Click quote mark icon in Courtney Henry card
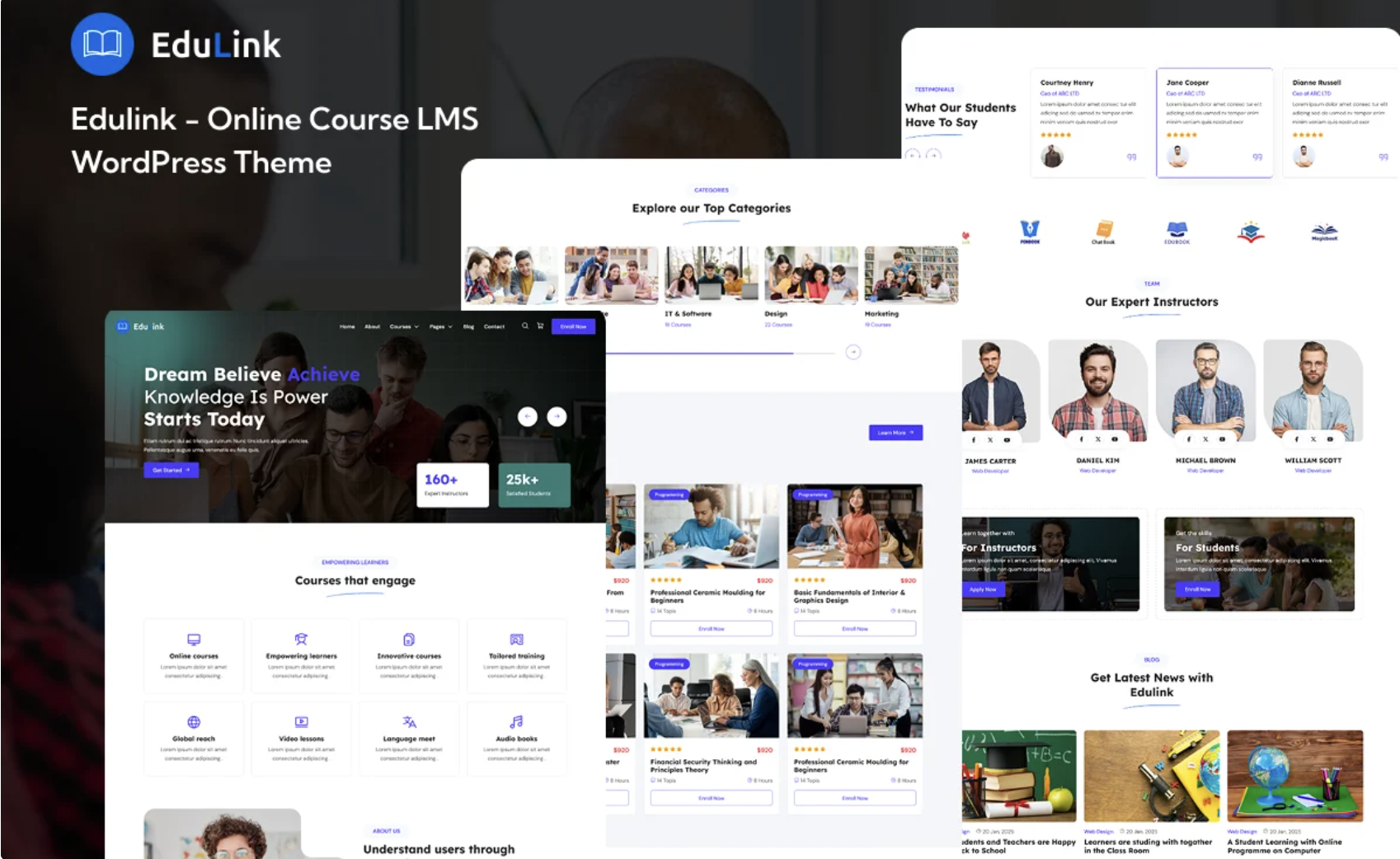This screenshot has height=859, width=1400. click(1131, 157)
